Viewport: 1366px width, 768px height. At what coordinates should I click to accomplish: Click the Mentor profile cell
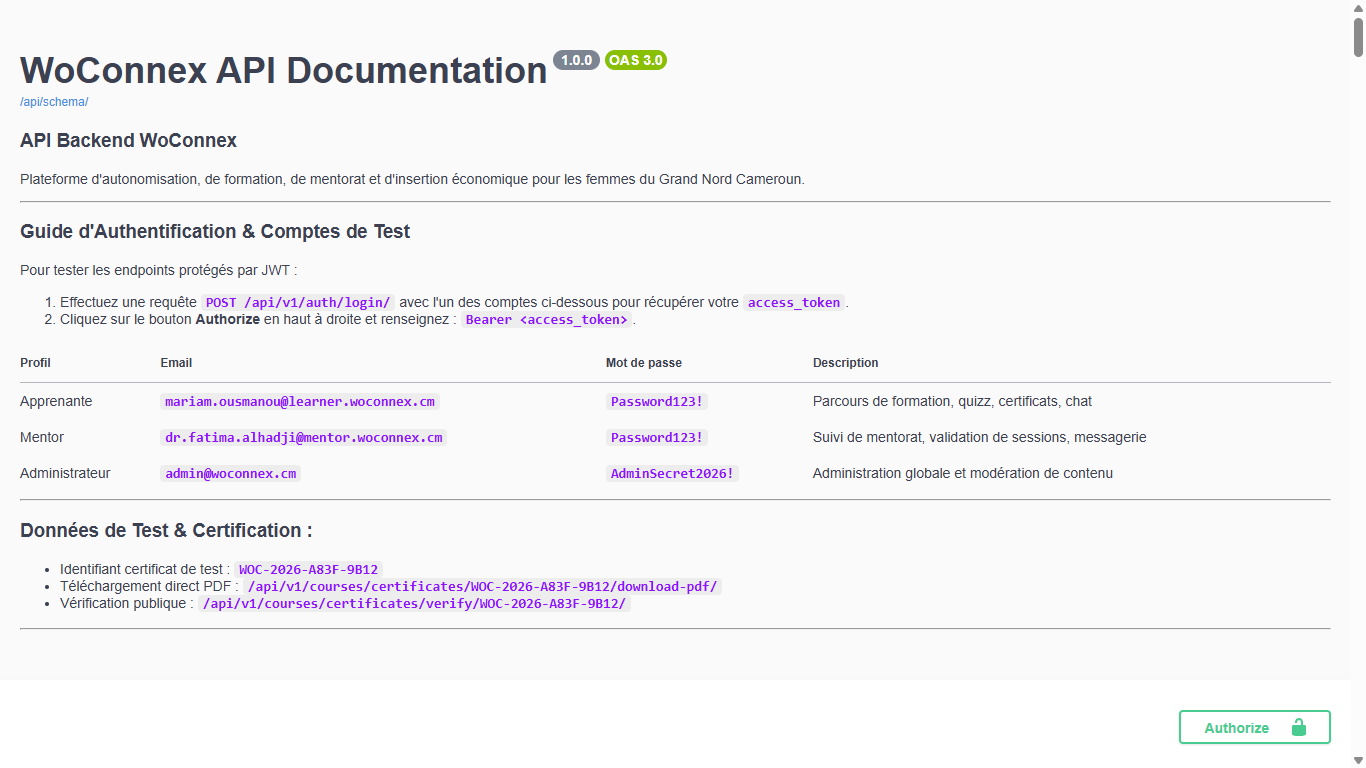click(x=42, y=437)
